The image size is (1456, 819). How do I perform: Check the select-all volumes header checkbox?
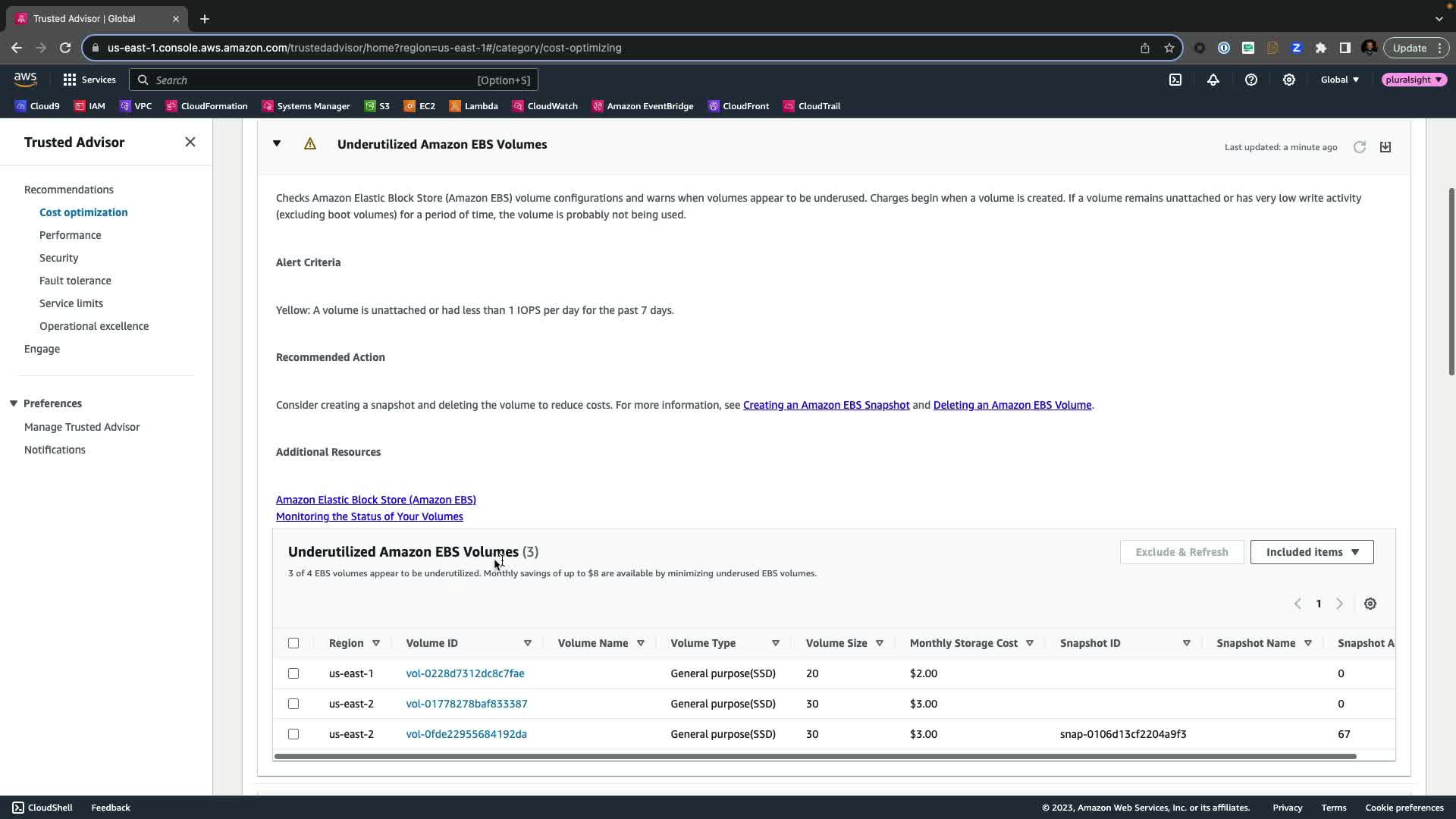(293, 643)
